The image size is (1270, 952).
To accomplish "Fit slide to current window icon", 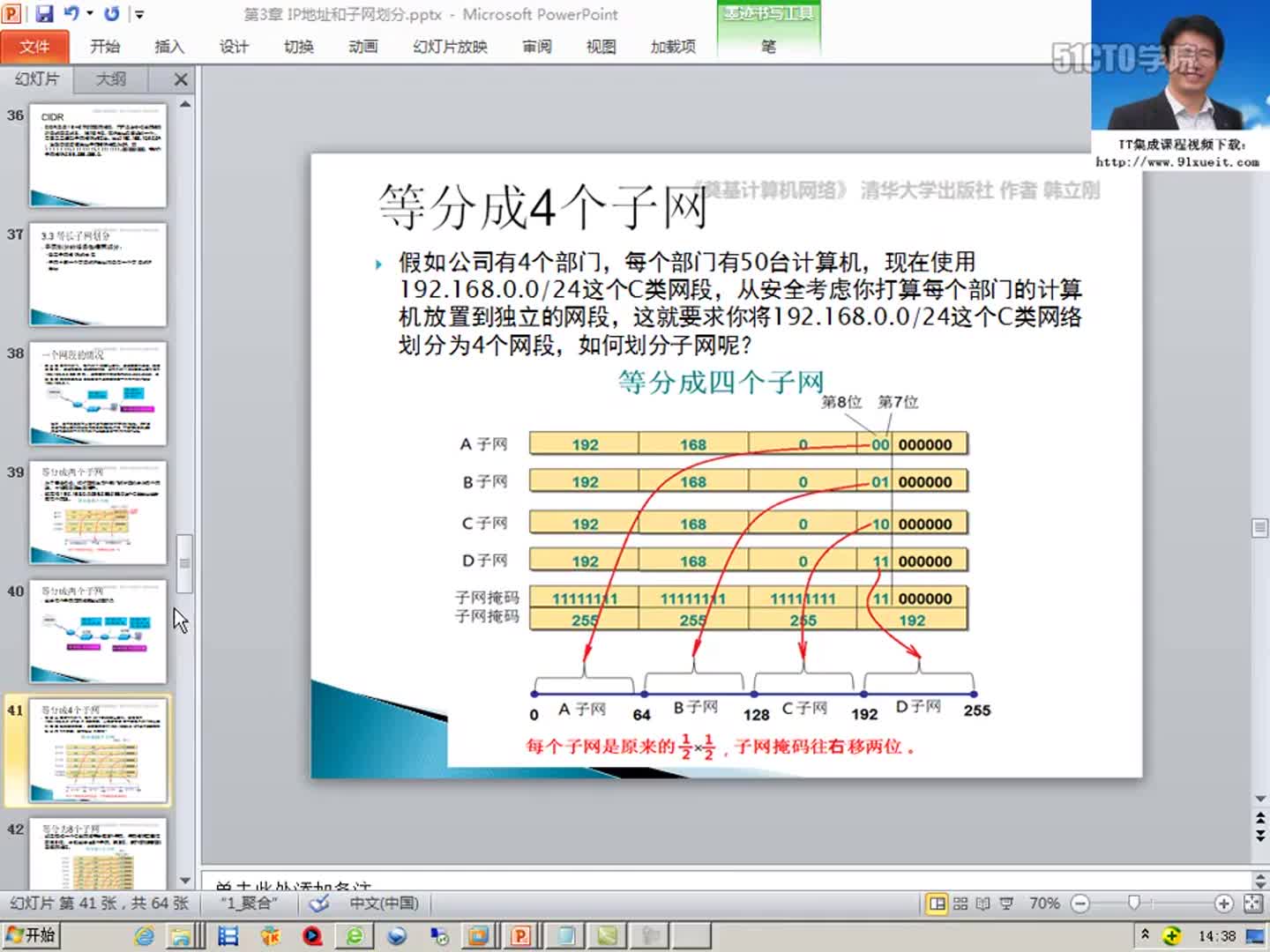I will point(1253,904).
